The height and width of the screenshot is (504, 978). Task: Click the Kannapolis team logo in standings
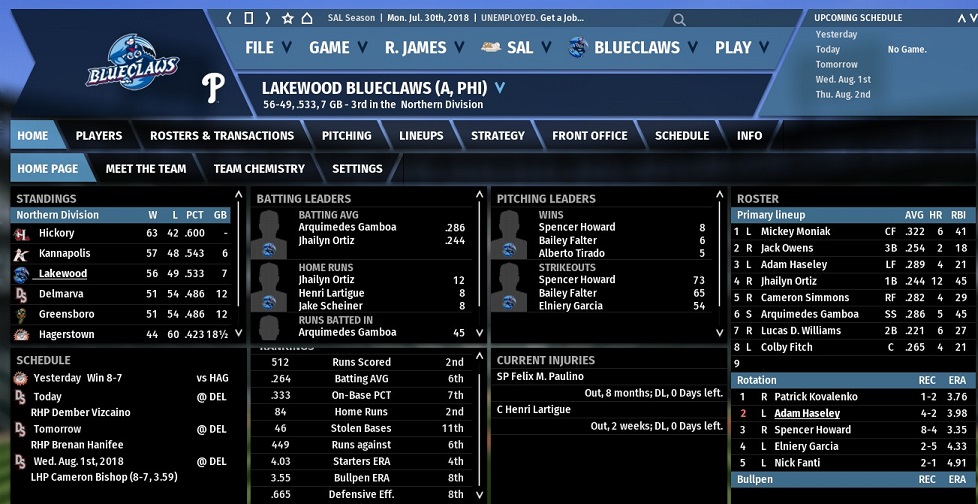[21, 254]
